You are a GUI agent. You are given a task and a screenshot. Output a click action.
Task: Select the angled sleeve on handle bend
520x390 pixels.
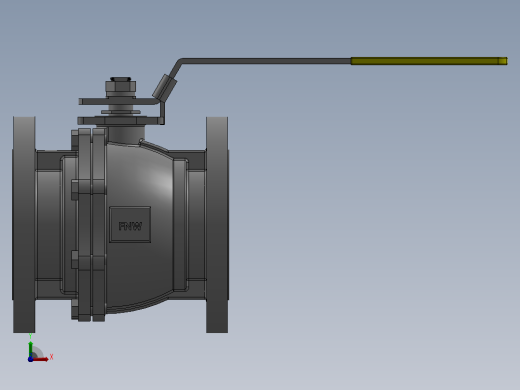click(165, 87)
